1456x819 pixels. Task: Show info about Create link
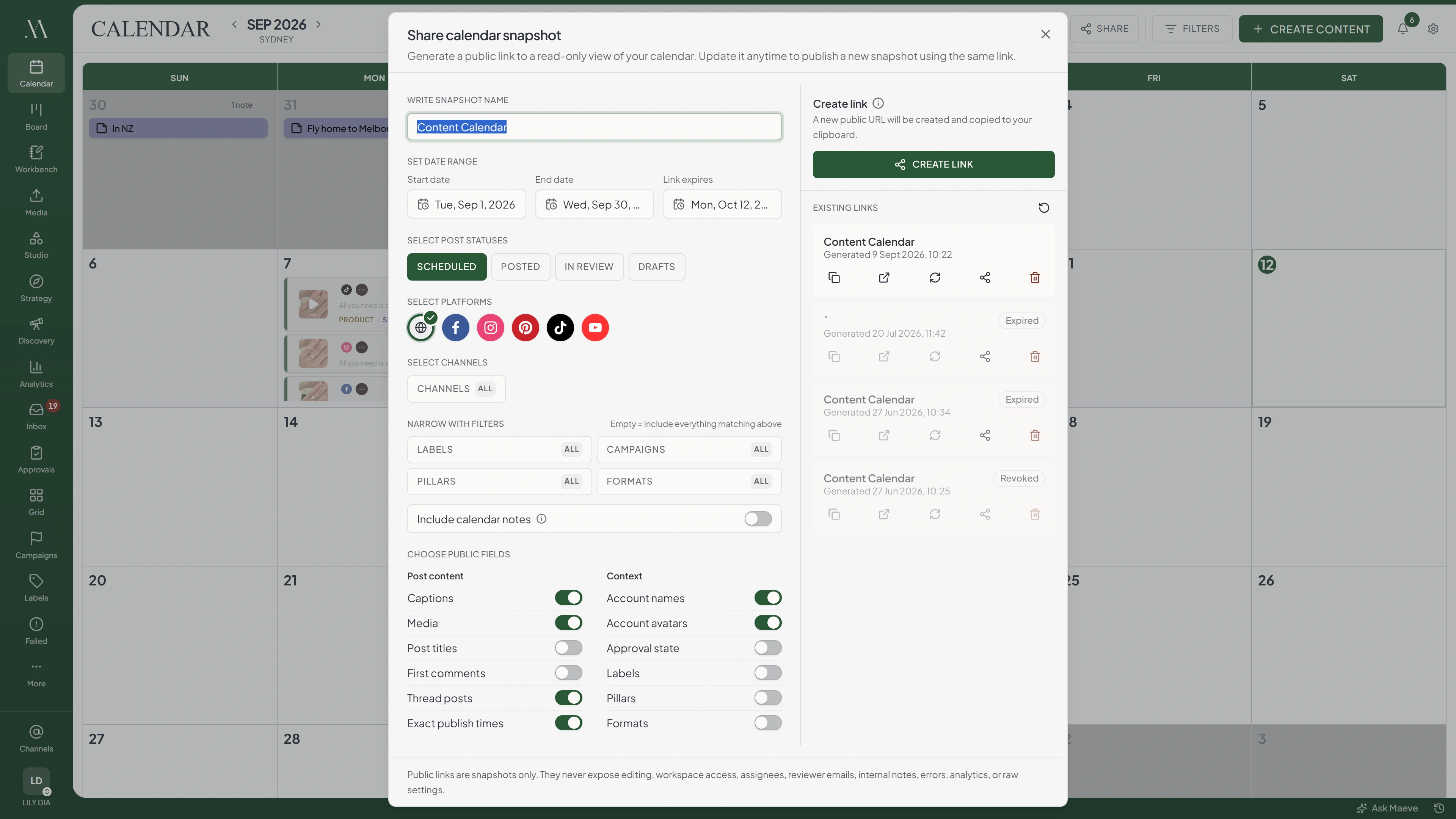[878, 104]
